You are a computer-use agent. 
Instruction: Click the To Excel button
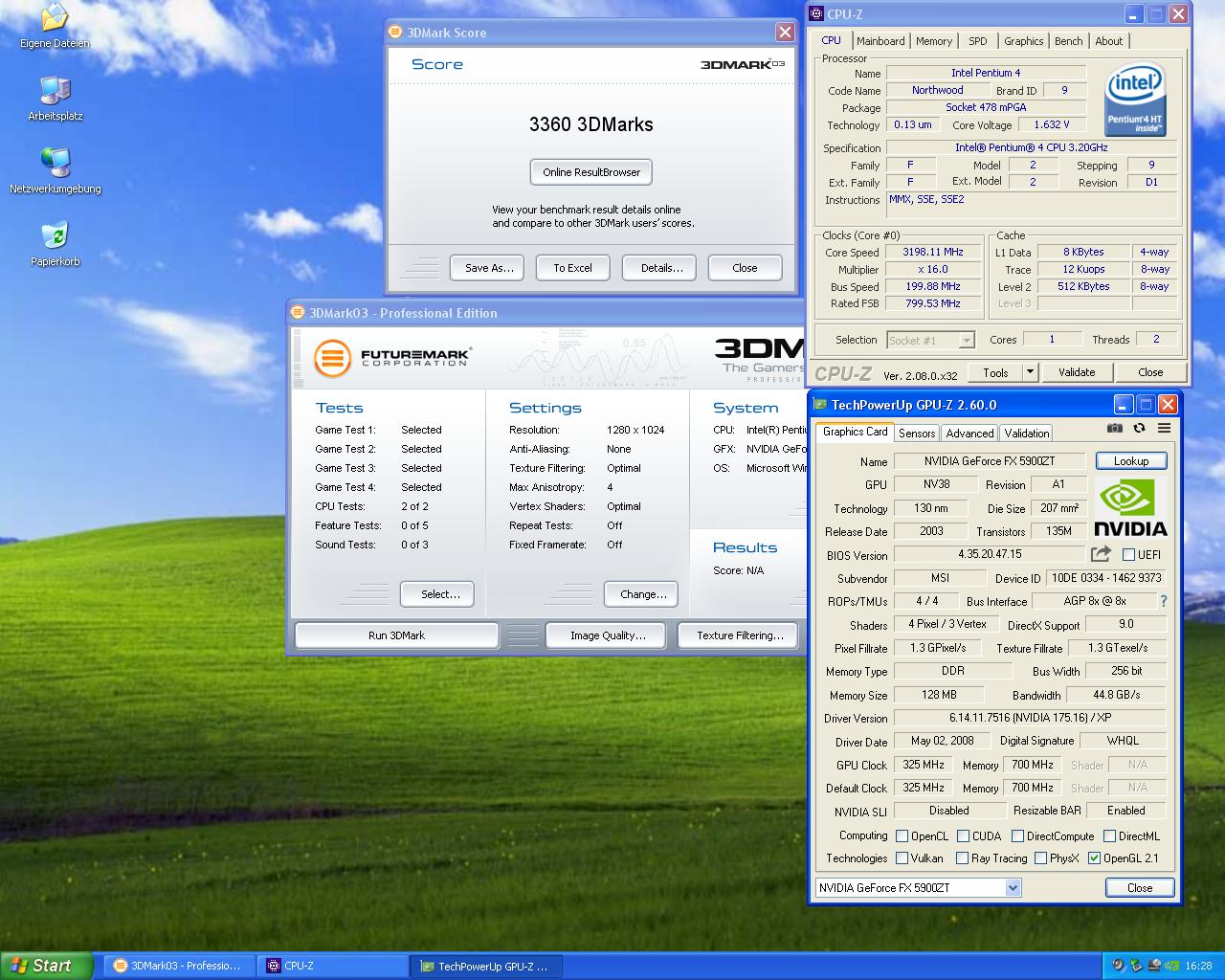(572, 268)
